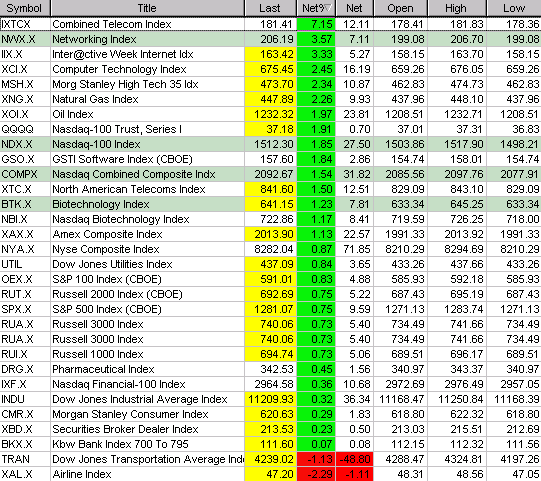Select the S&P 500 Index (CBOE) title
Viewport: 541px width, 481px height.
[107, 309]
